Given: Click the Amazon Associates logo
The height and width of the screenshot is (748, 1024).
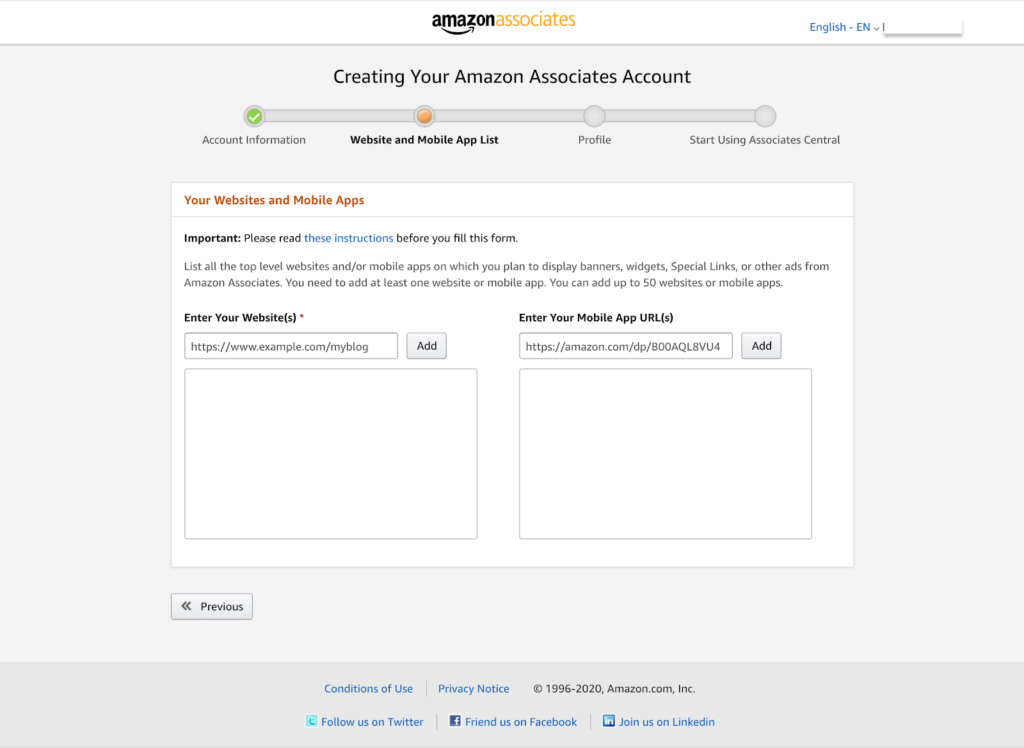Looking at the screenshot, I should (503, 20).
